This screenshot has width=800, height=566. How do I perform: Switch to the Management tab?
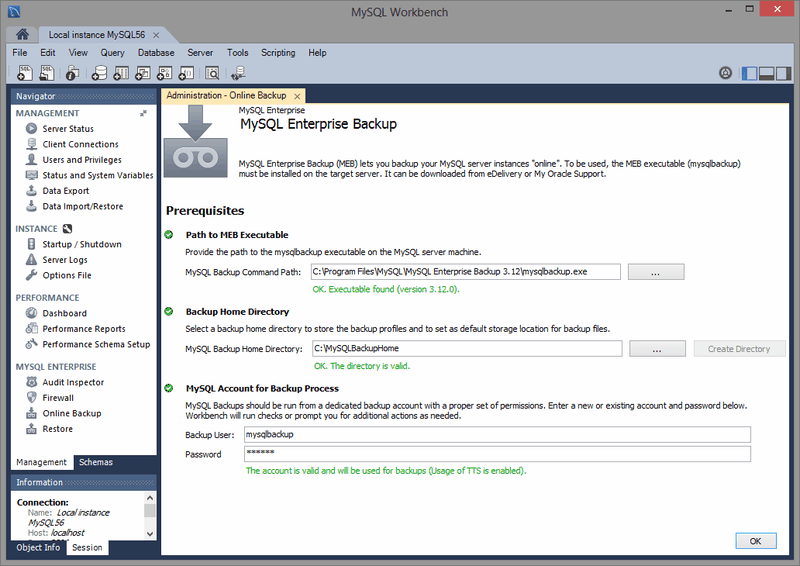41,462
